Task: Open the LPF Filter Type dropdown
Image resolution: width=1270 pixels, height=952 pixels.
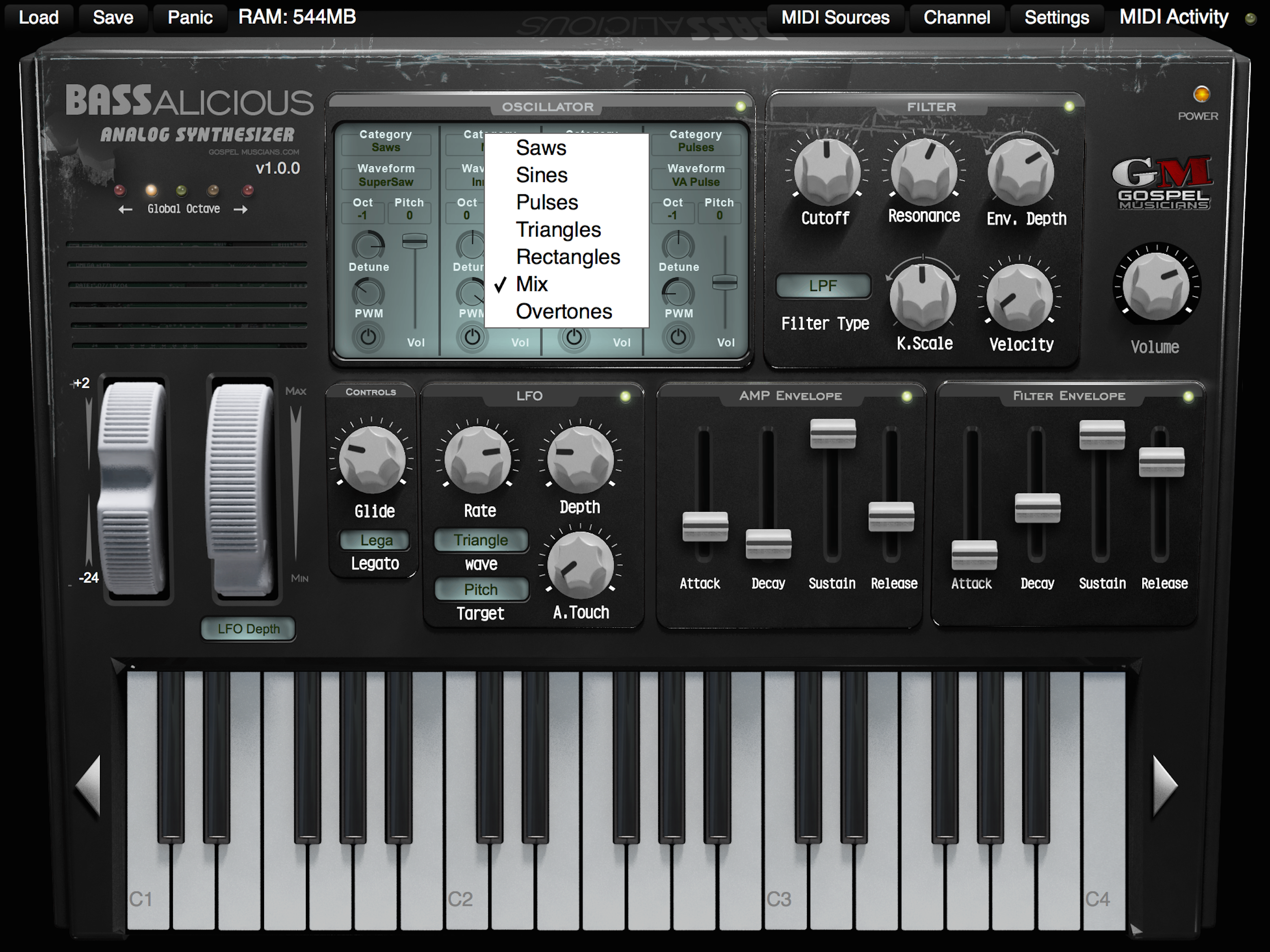Action: [x=823, y=286]
